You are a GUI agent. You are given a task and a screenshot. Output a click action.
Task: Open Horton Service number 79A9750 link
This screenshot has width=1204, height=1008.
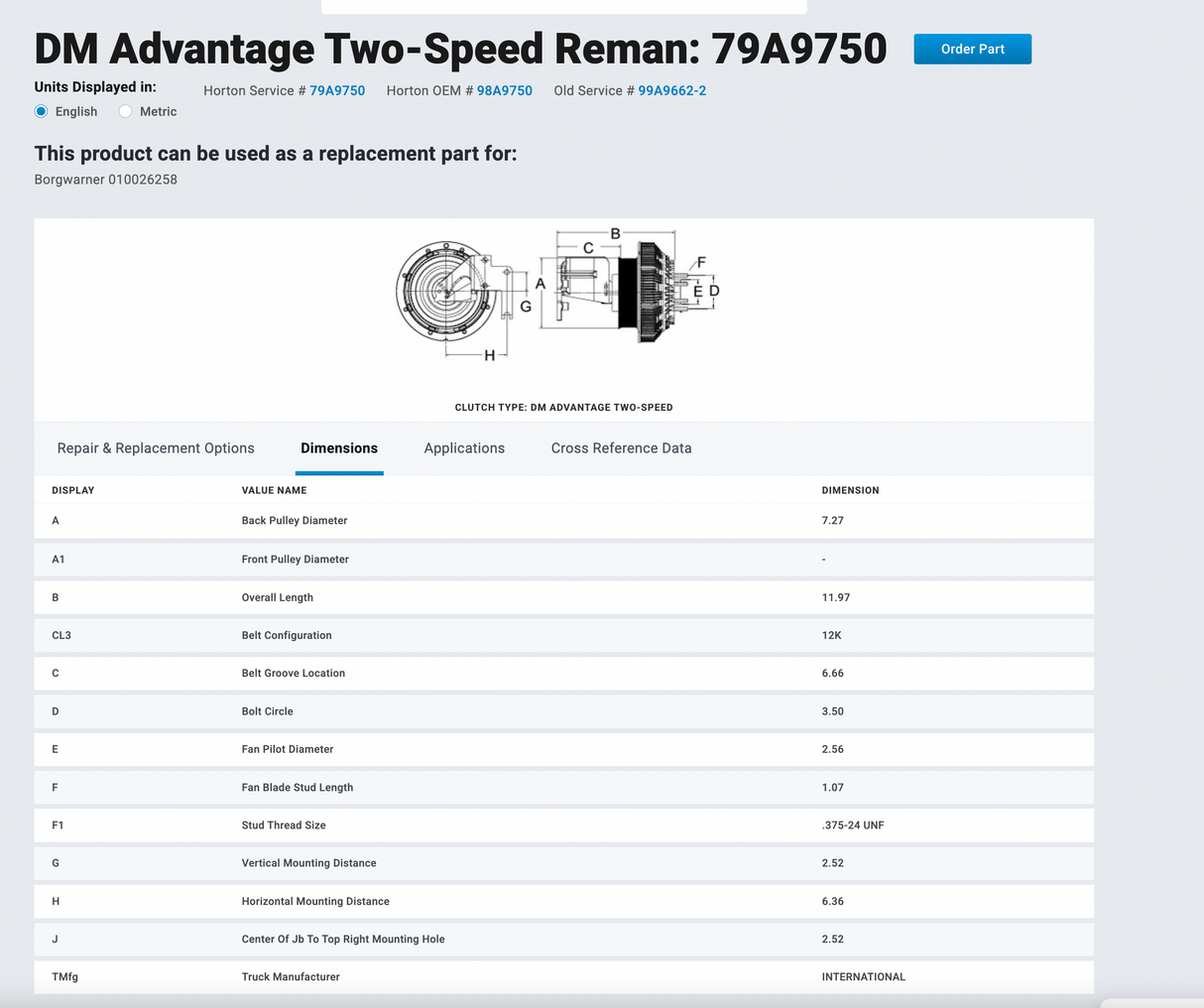337,90
